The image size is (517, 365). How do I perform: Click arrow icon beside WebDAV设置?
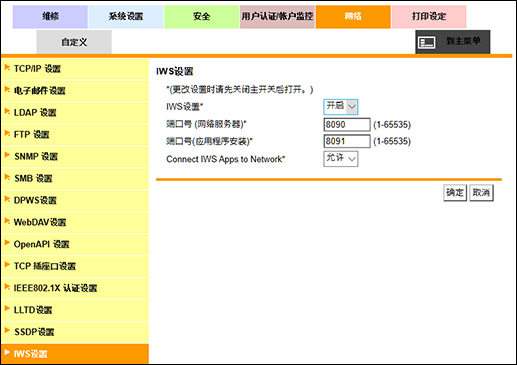coord(7,221)
